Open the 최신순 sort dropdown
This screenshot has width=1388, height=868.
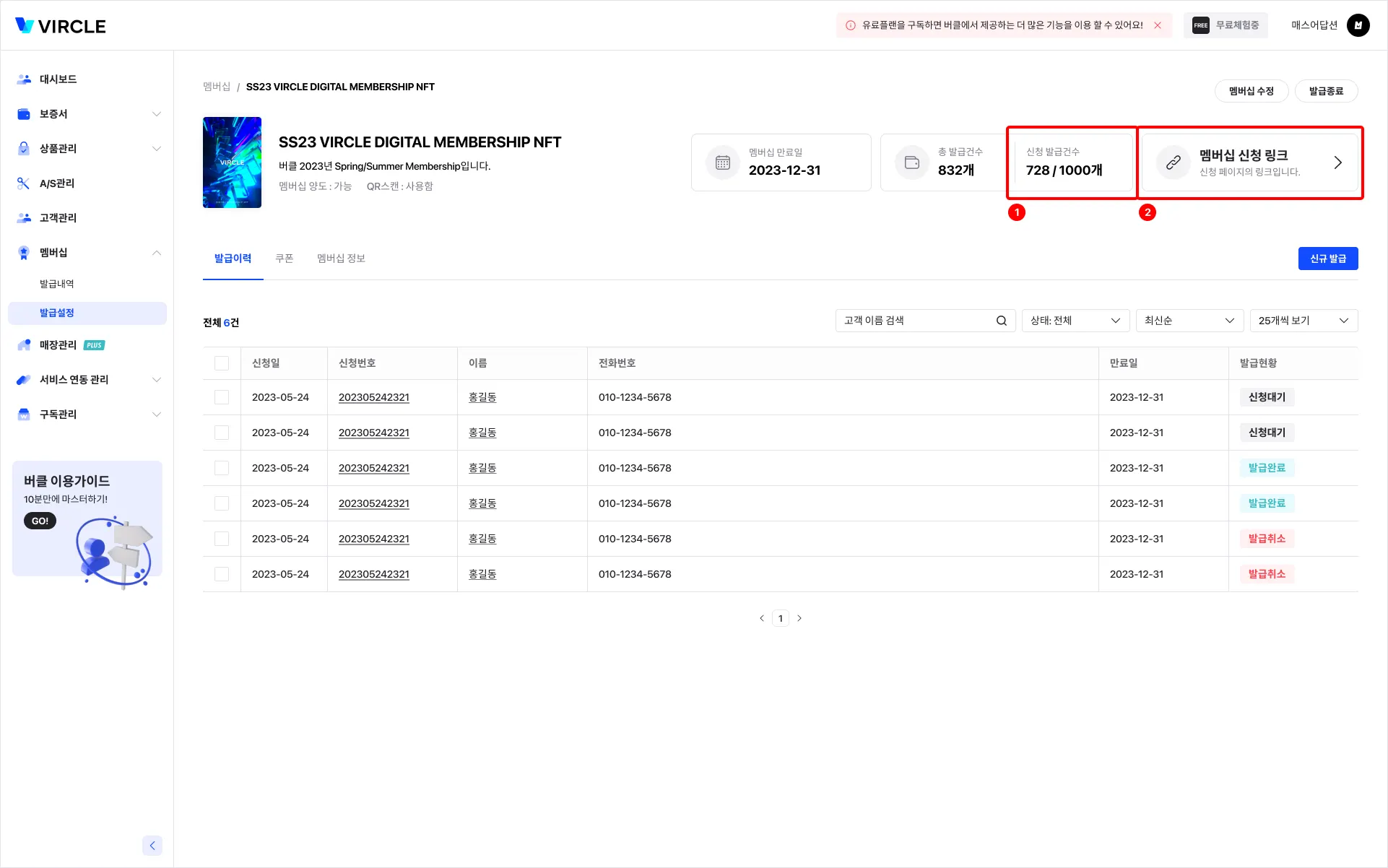click(x=1189, y=321)
